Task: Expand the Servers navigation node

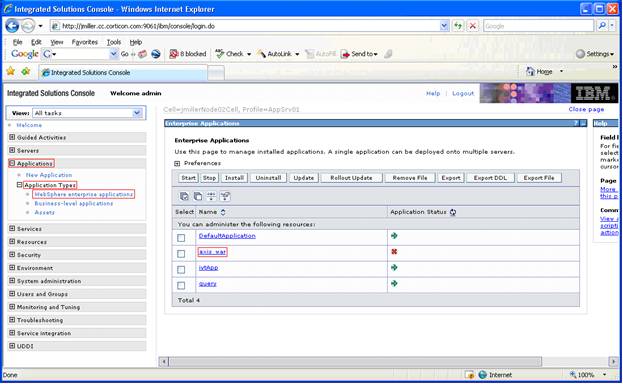Action: (12, 150)
